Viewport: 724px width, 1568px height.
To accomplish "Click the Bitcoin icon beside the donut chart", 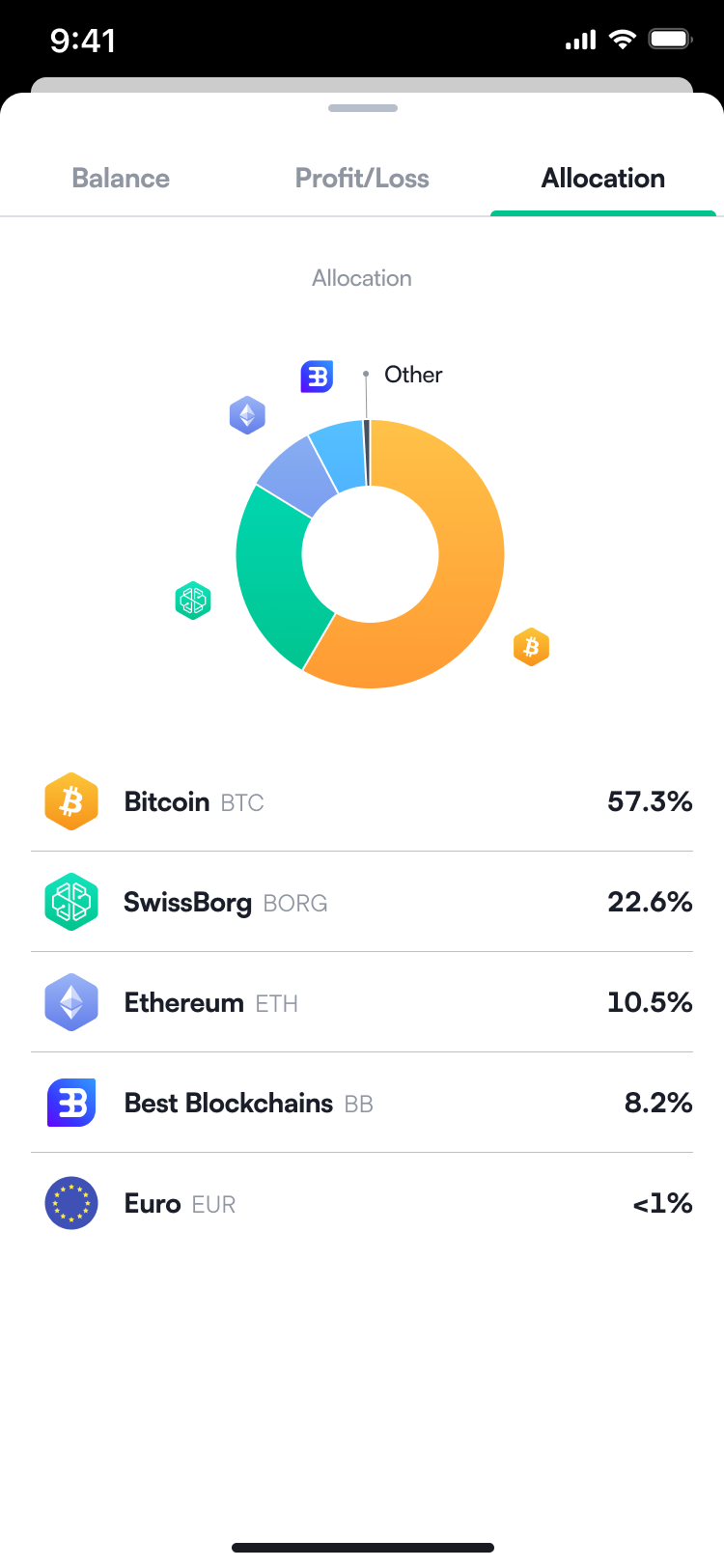I will pyautogui.click(x=531, y=647).
